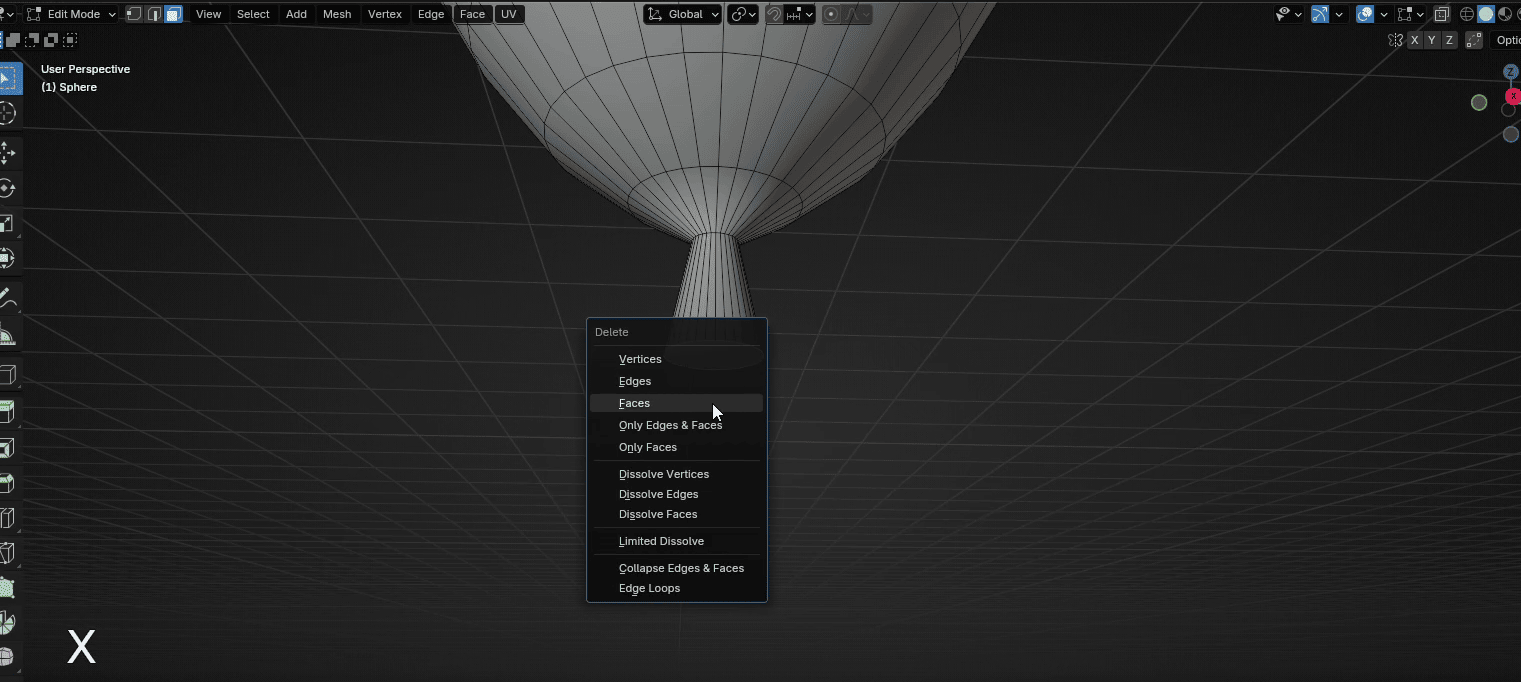The width and height of the screenshot is (1521, 682).
Task: Toggle proportional editing
Action: point(831,14)
